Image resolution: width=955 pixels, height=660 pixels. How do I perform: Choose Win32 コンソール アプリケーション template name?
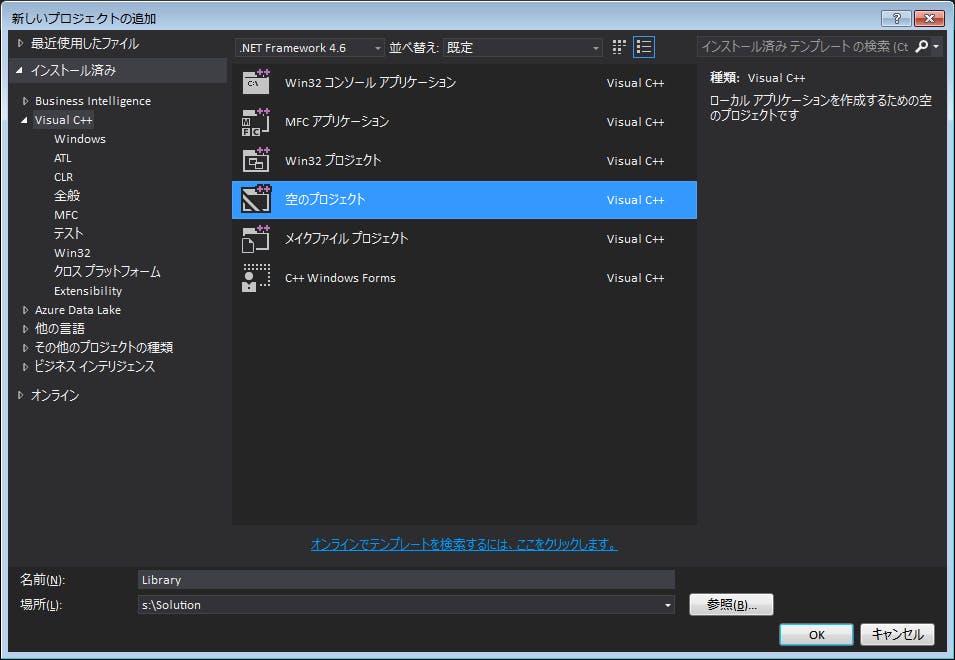(370, 82)
